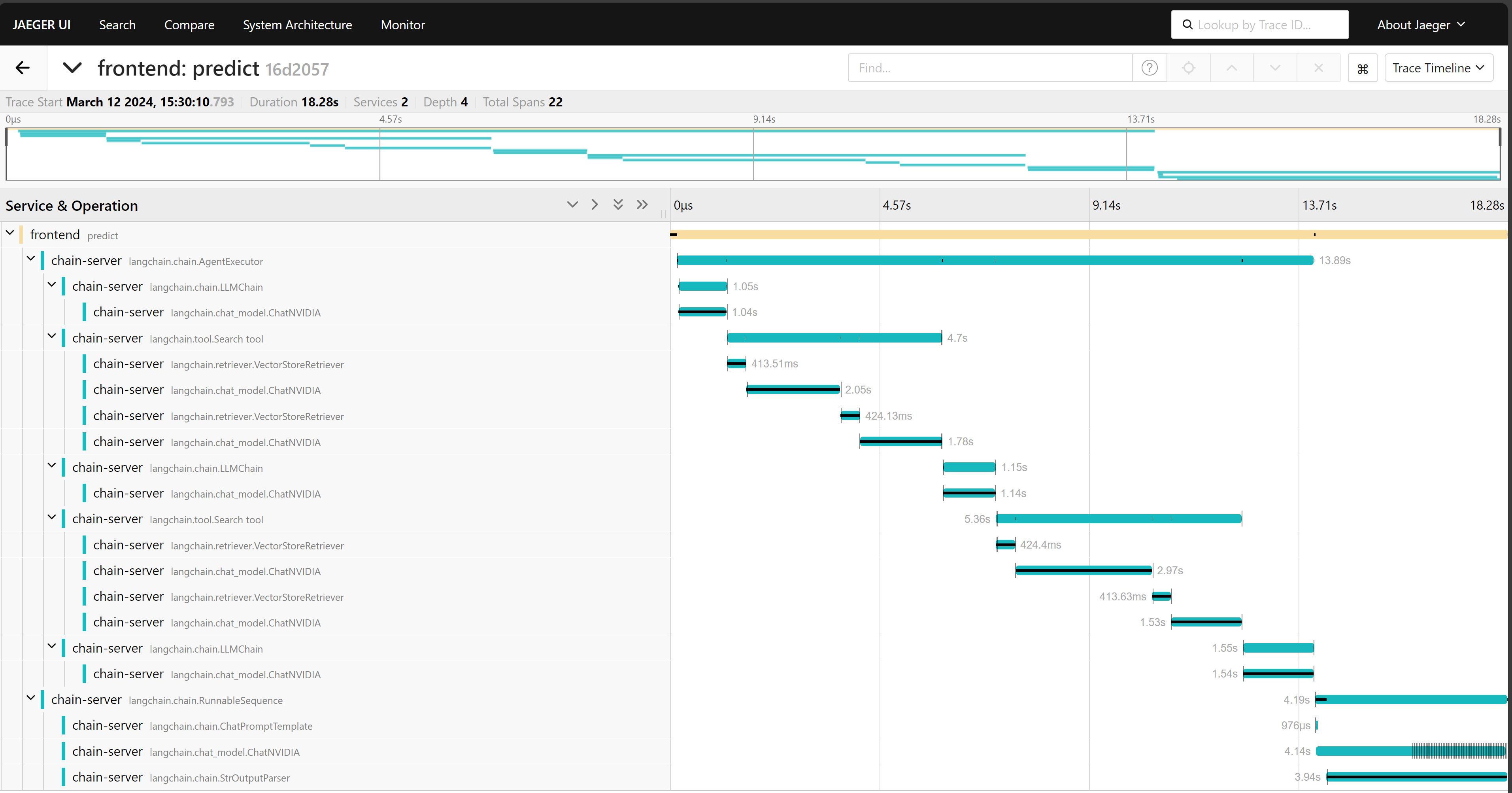Jump to next search result arrow
Screen dimensions: 1512x793
point(1275,68)
